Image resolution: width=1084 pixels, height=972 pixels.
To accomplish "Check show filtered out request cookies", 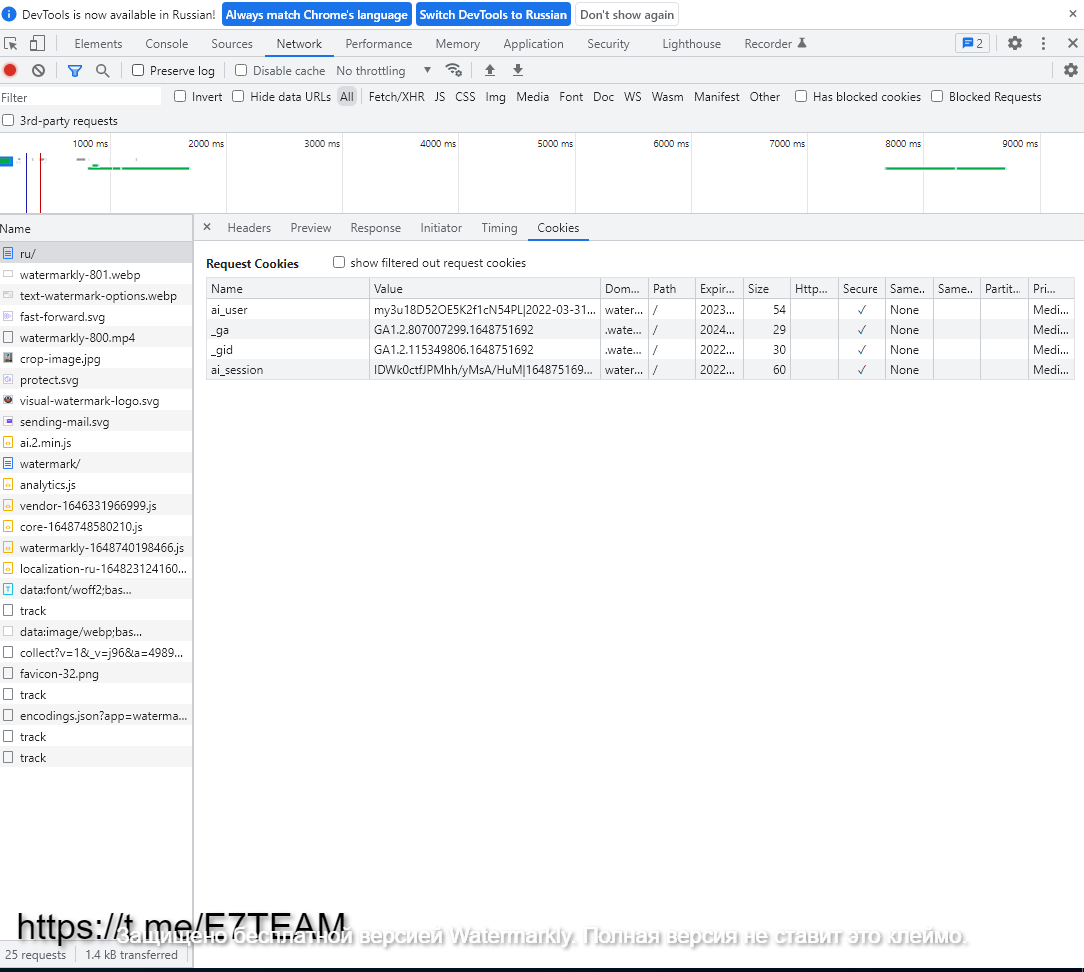I will click(x=339, y=262).
